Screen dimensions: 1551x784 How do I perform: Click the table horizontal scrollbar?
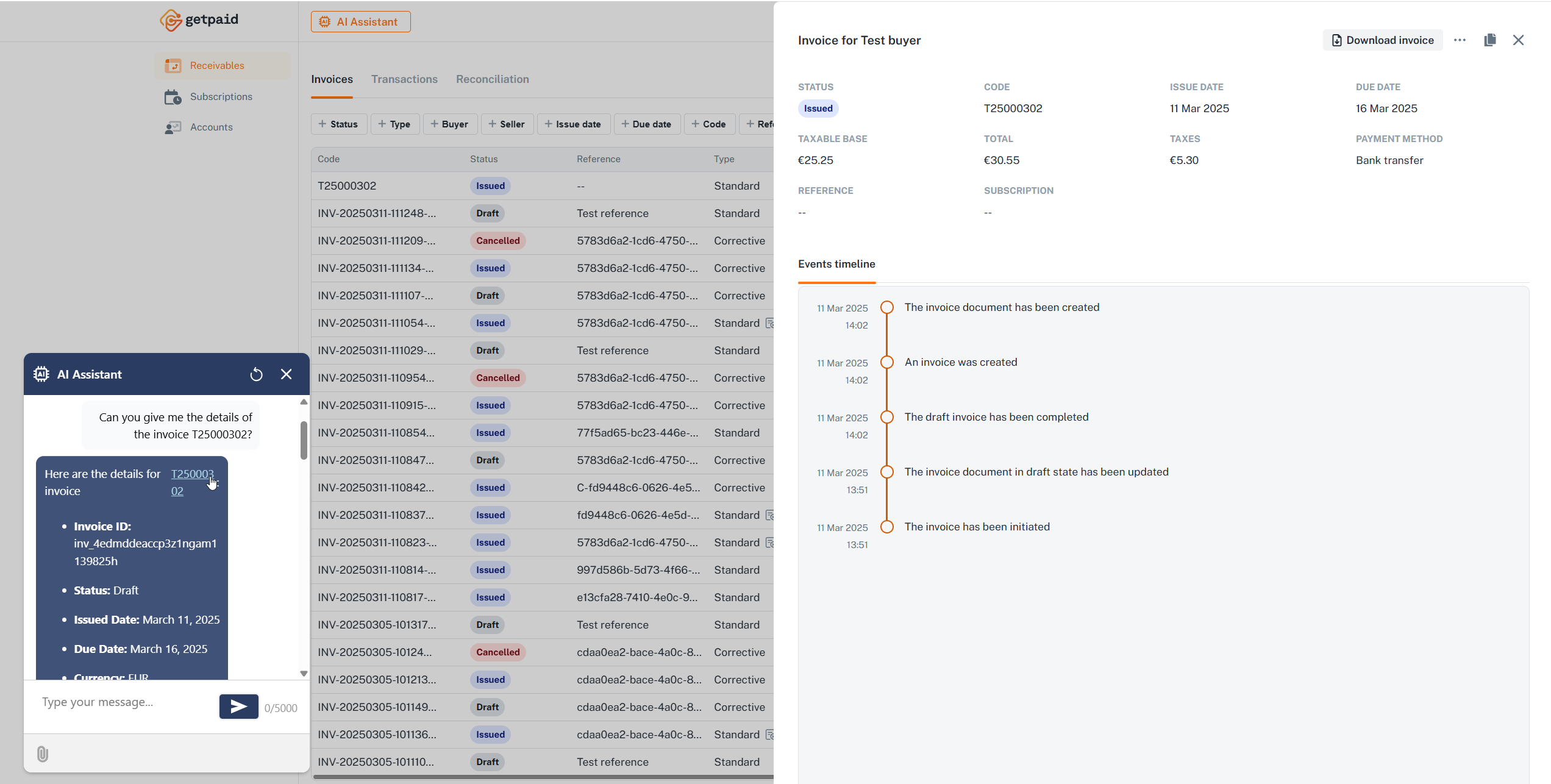click(542, 777)
